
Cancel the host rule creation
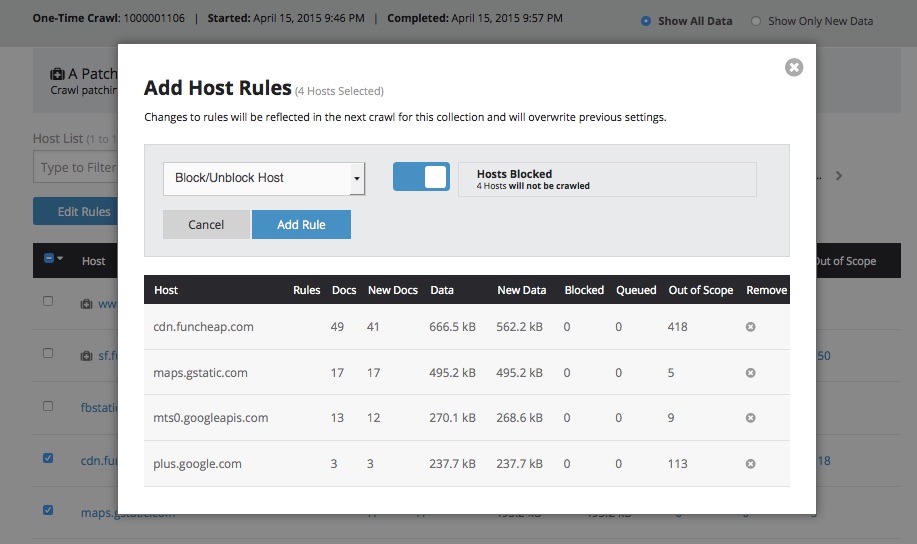[206, 225]
